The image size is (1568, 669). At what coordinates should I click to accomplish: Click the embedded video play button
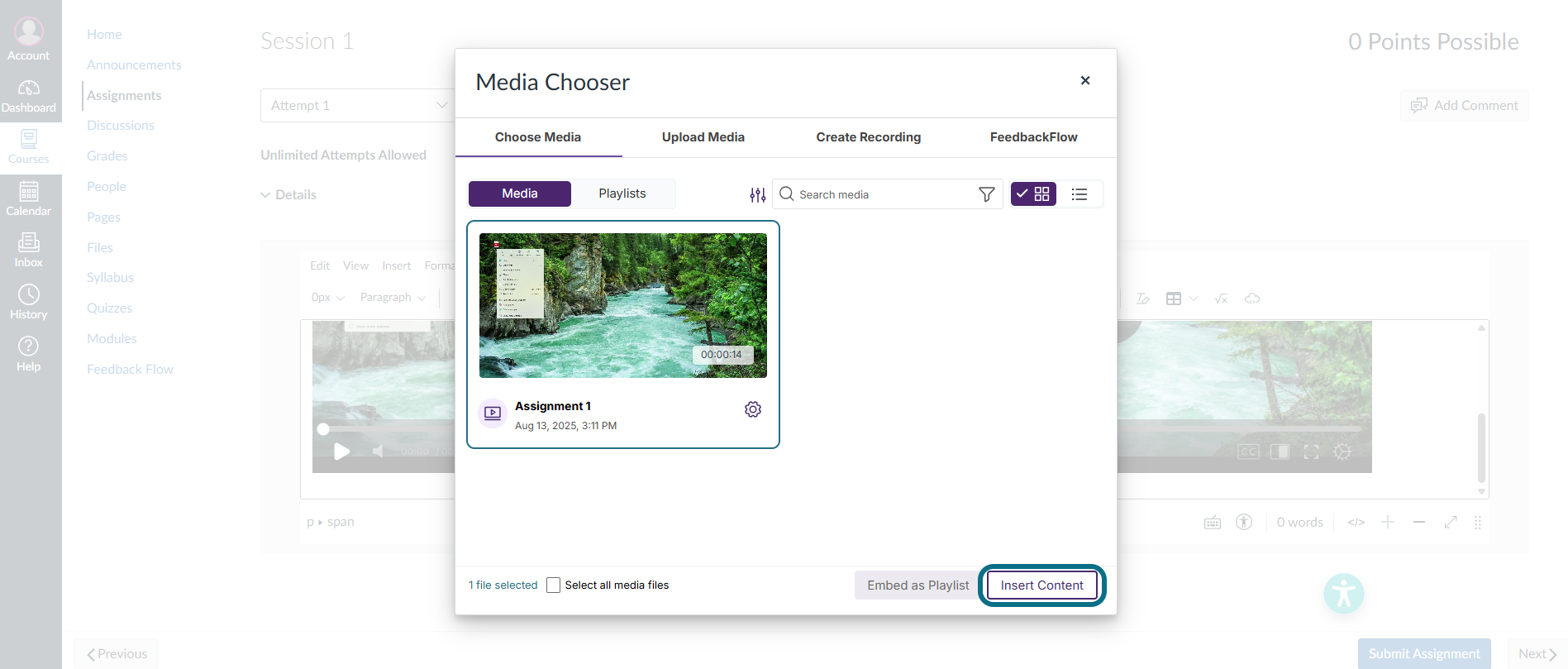point(341,452)
